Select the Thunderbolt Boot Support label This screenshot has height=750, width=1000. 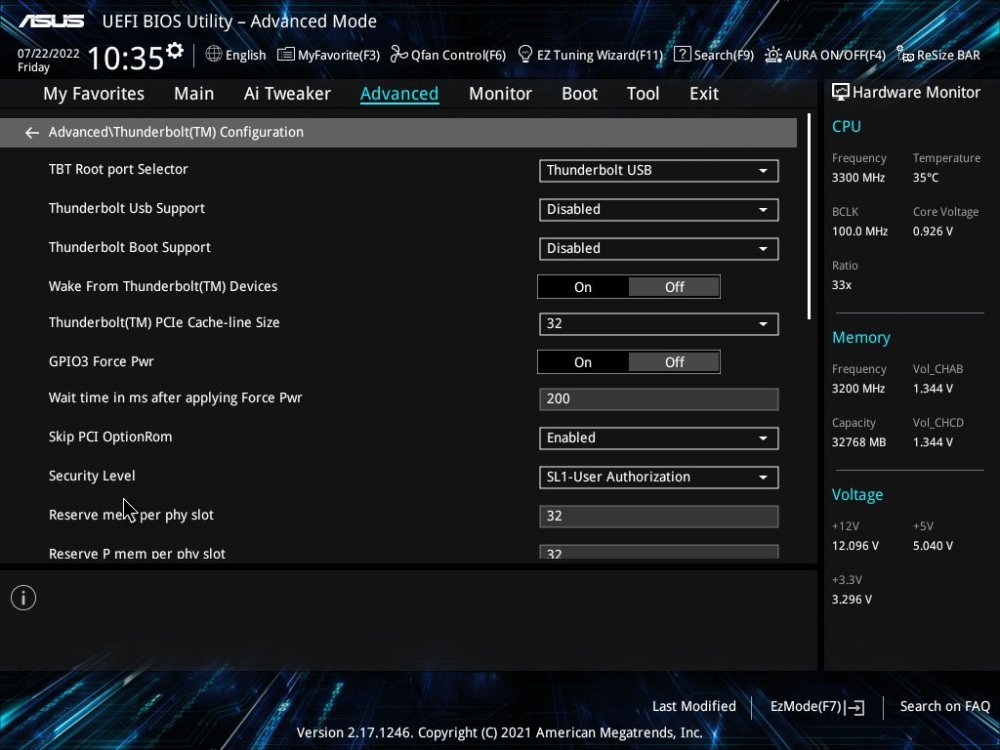[129, 247]
